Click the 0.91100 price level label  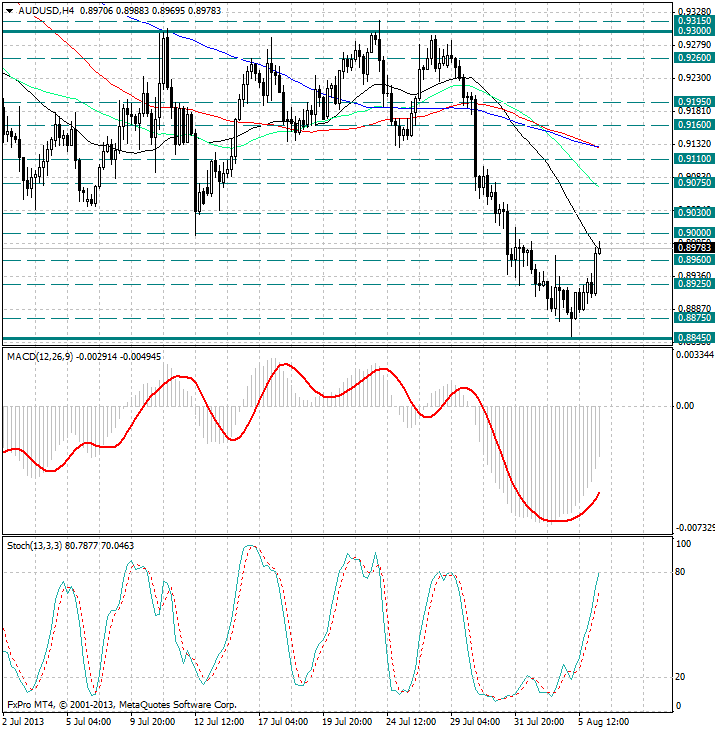click(x=694, y=159)
